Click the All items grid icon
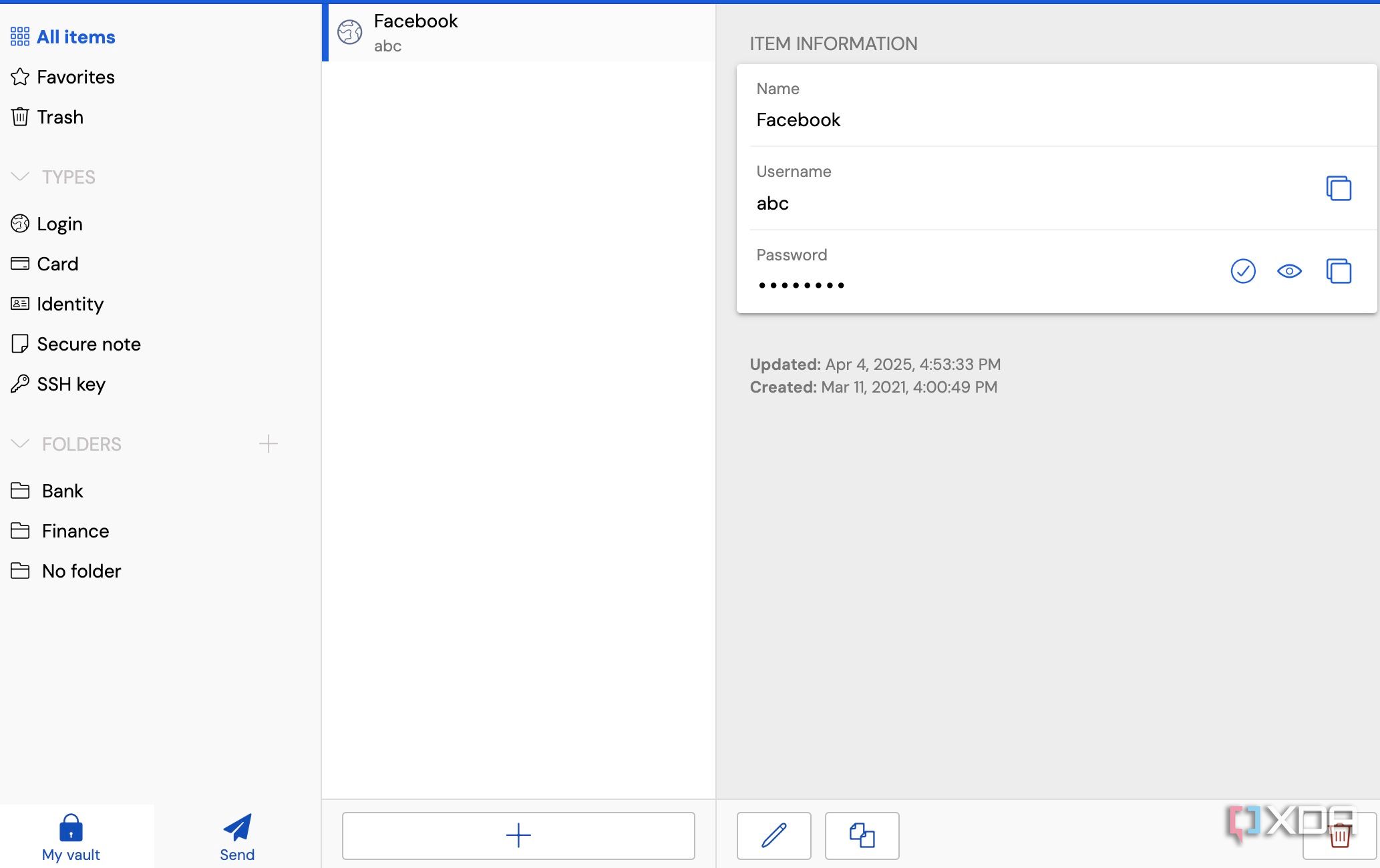The width and height of the screenshot is (1380, 868). (20, 37)
